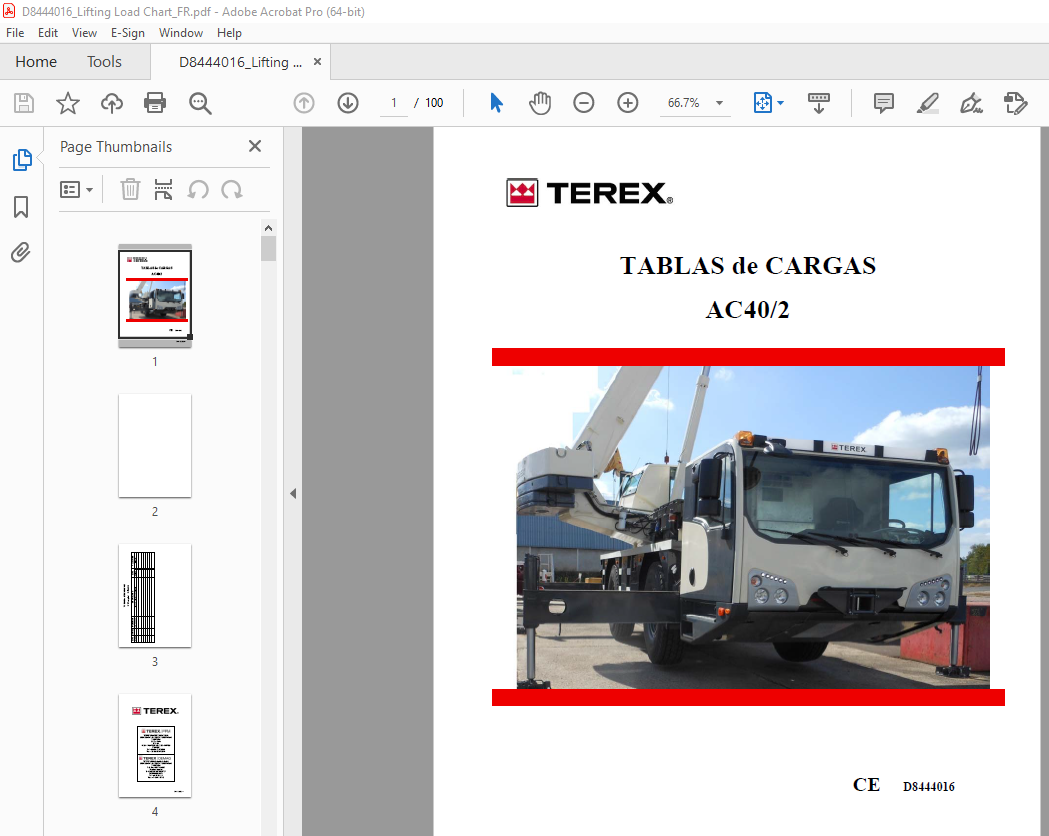Image resolution: width=1049 pixels, height=836 pixels.
Task: Rotate page clockwise
Action: click(232, 190)
